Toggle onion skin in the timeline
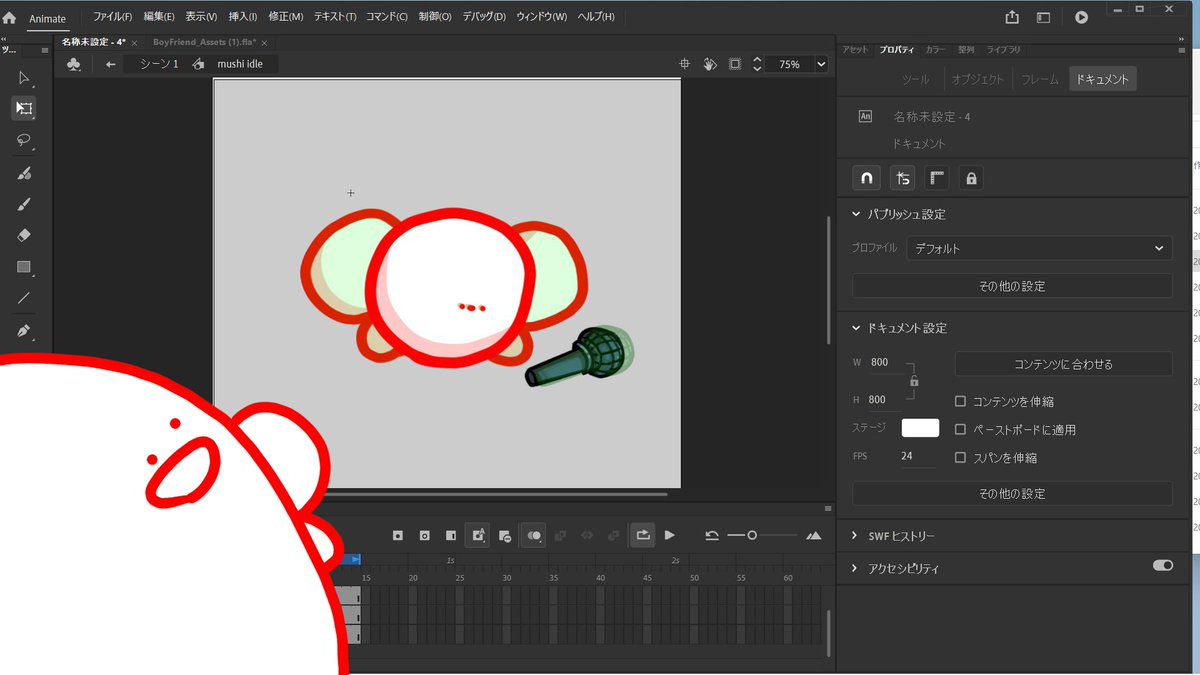 click(x=534, y=536)
